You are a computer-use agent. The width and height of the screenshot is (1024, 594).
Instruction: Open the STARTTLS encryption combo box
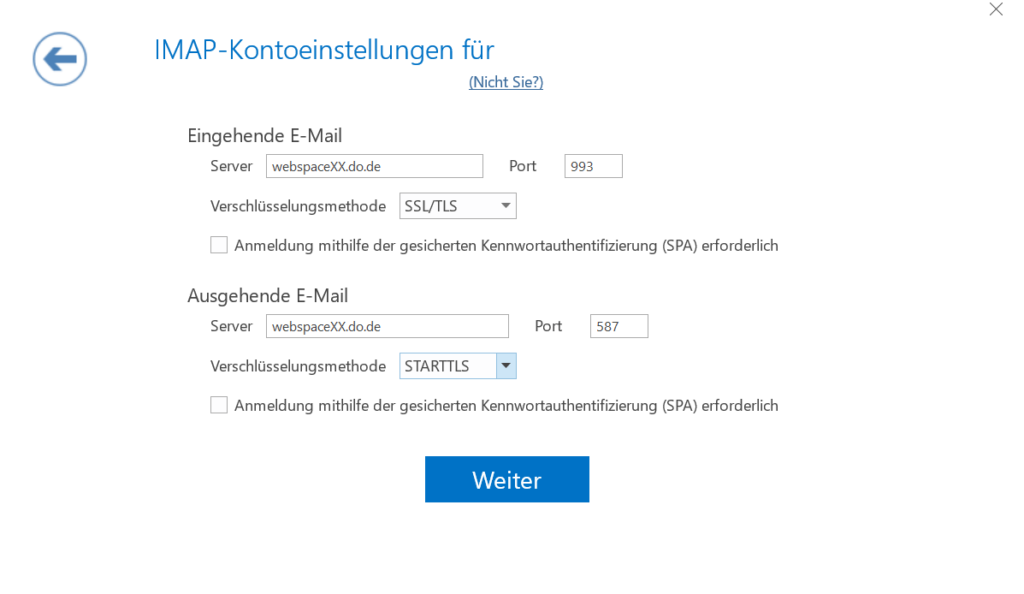tap(458, 366)
